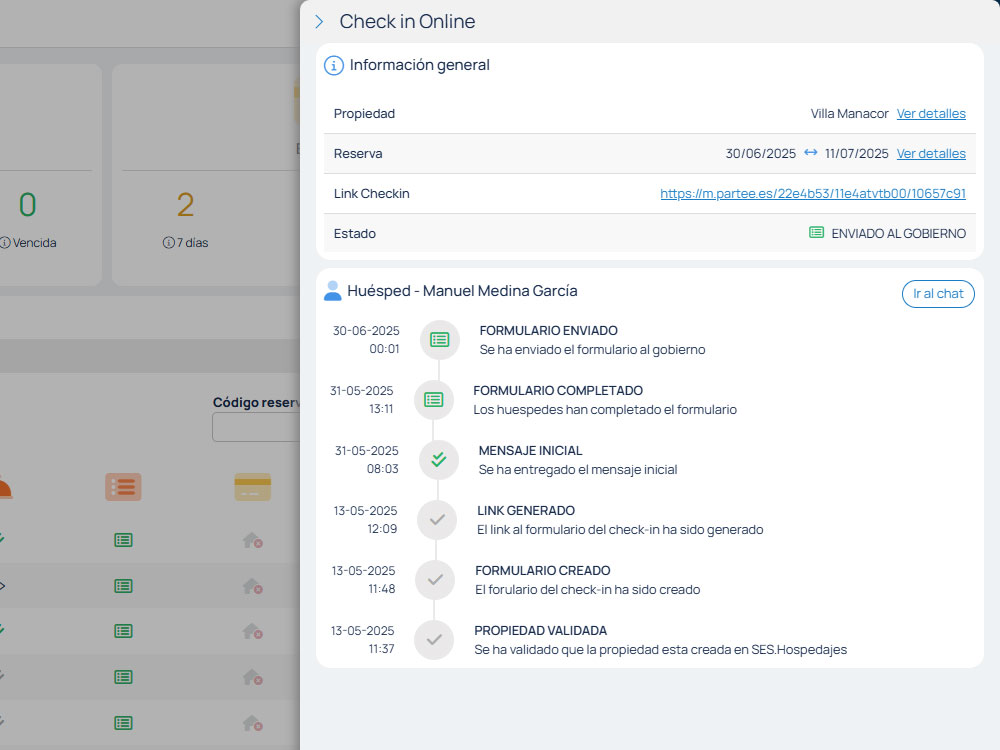This screenshot has height=750, width=1000.
Task: Click the 2 count in 7 días card
Action: (185, 205)
